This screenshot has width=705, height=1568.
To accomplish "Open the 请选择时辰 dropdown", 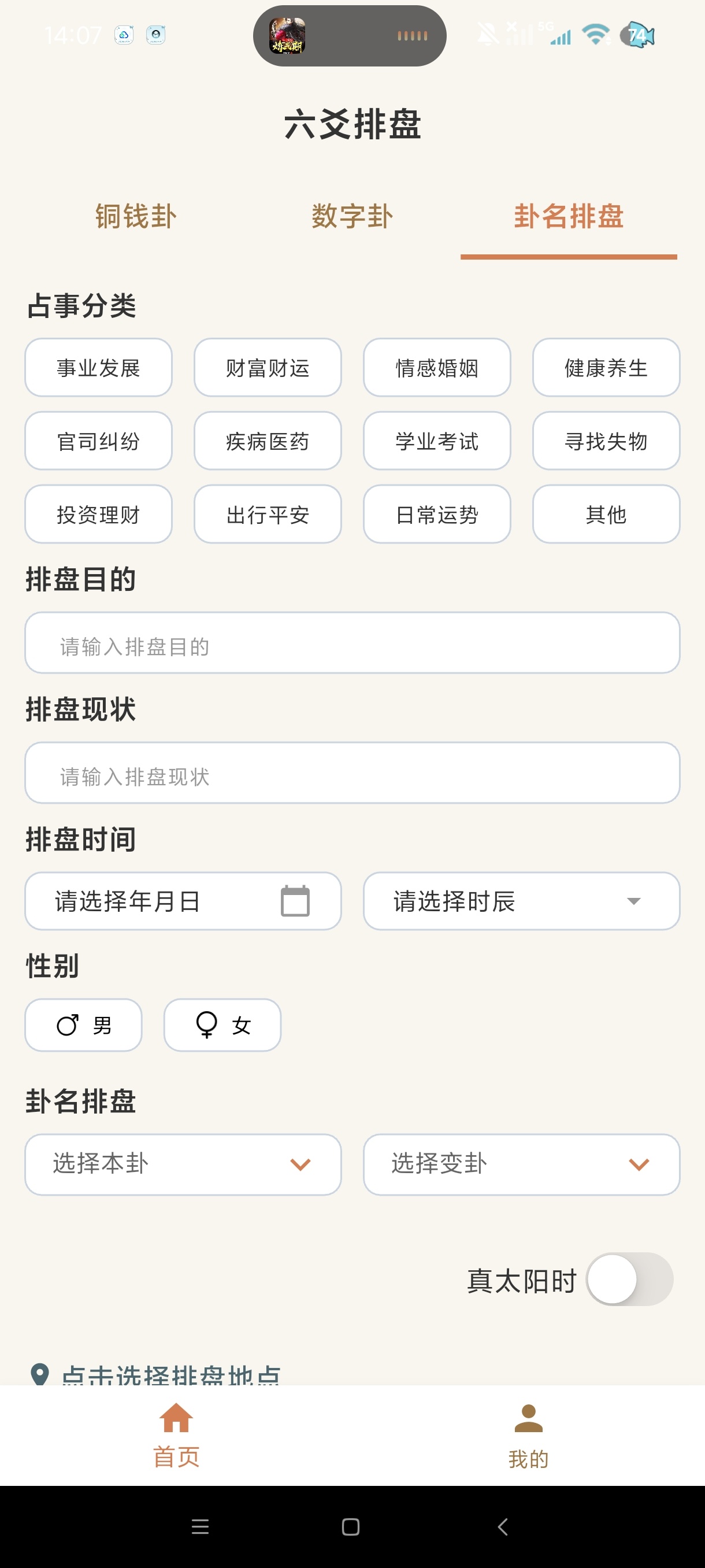I will tap(521, 901).
